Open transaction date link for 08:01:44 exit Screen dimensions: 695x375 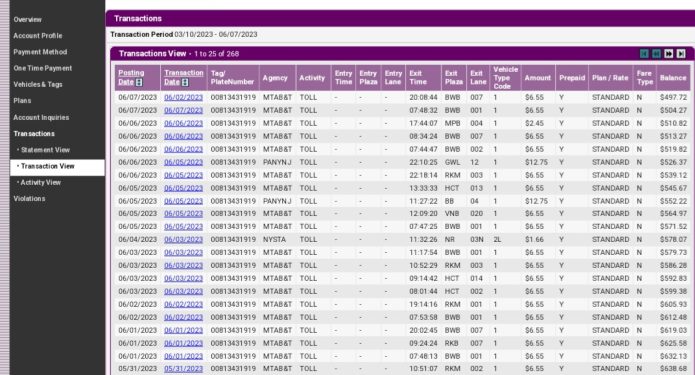[x=184, y=291]
